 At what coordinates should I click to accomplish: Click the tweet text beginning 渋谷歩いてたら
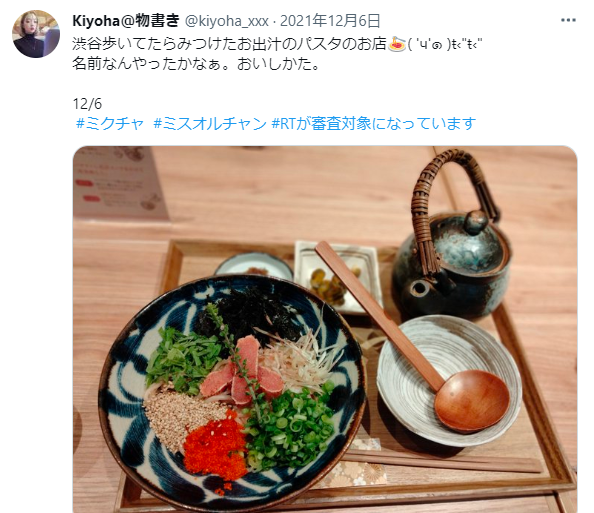coord(277,44)
